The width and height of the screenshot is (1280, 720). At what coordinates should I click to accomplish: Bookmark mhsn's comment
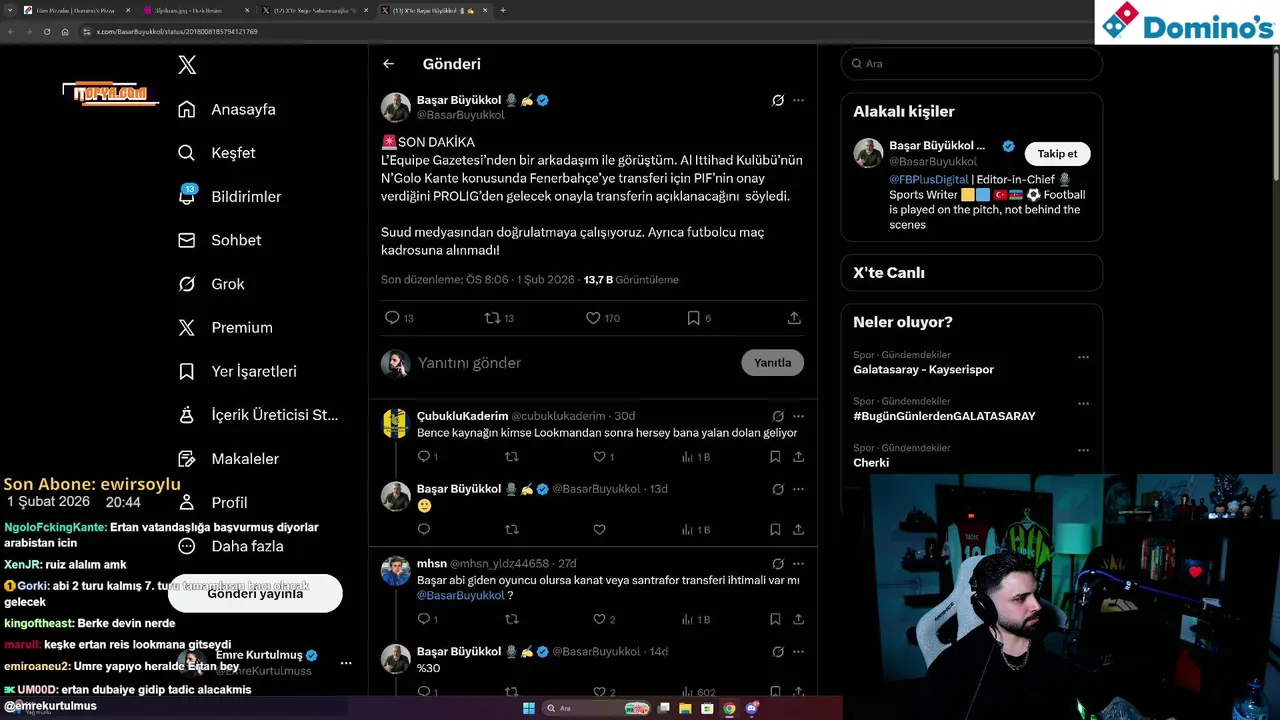click(775, 620)
